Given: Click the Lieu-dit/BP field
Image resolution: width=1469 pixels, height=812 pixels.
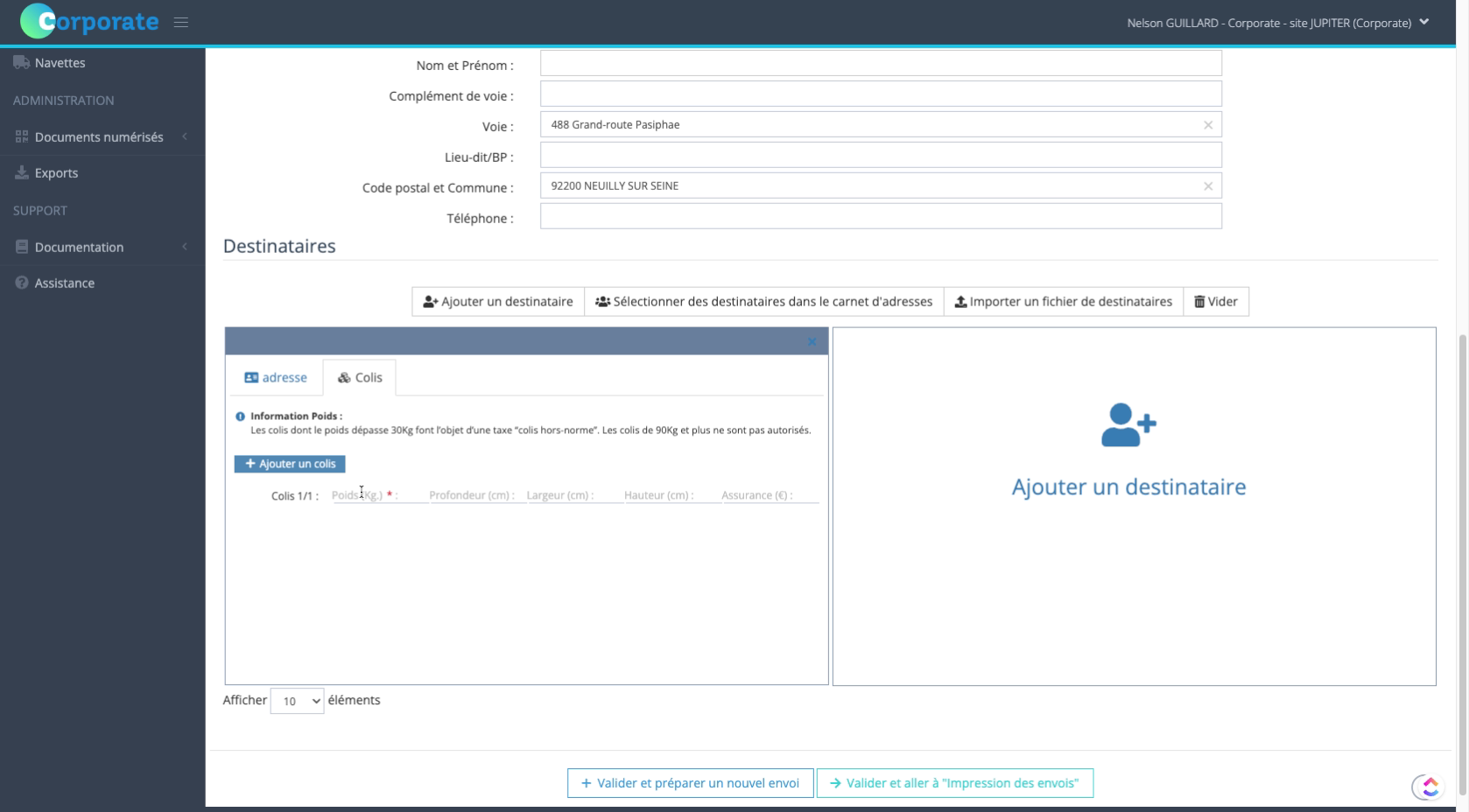Looking at the screenshot, I should [x=881, y=155].
